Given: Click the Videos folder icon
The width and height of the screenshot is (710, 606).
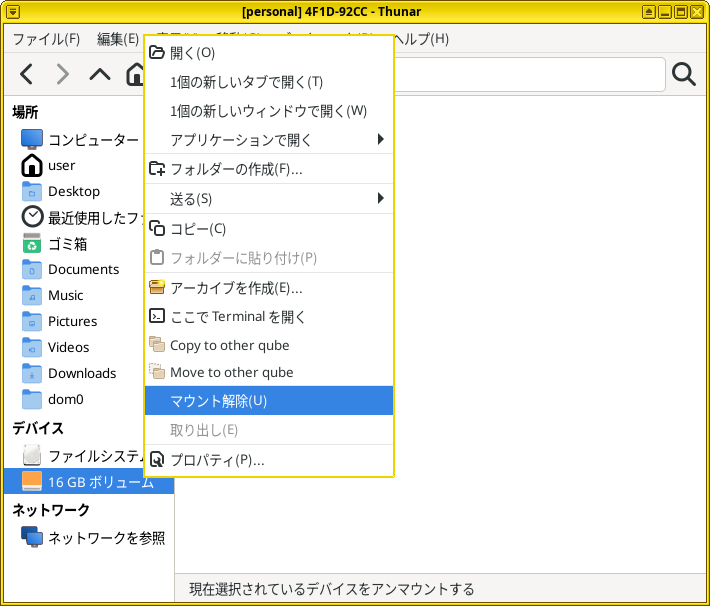Looking at the screenshot, I should [x=32, y=347].
